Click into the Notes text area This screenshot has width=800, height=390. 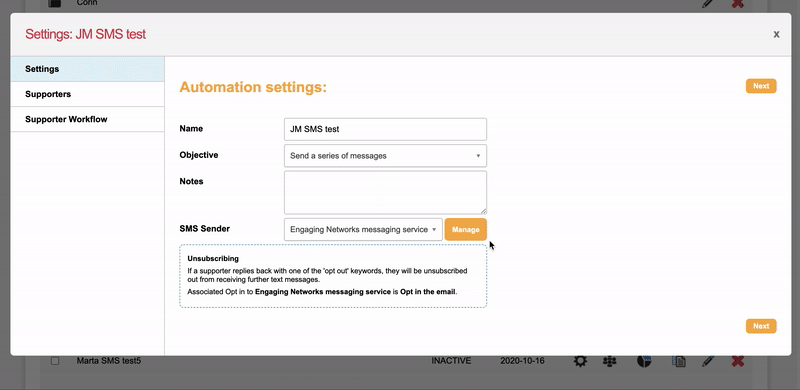[x=385, y=192]
